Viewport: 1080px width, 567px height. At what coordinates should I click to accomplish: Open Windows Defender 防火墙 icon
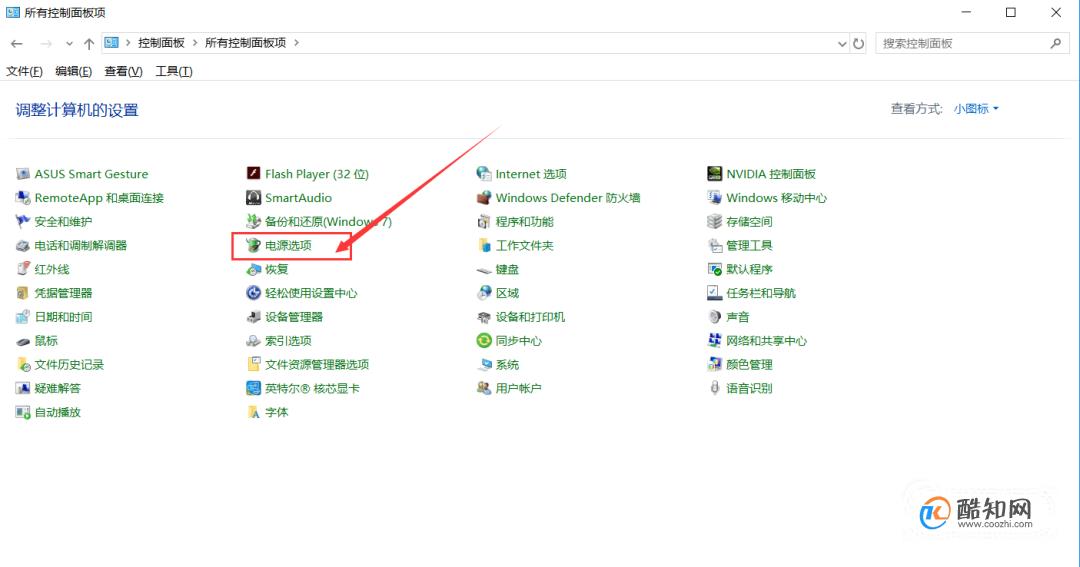pyautogui.click(x=484, y=198)
